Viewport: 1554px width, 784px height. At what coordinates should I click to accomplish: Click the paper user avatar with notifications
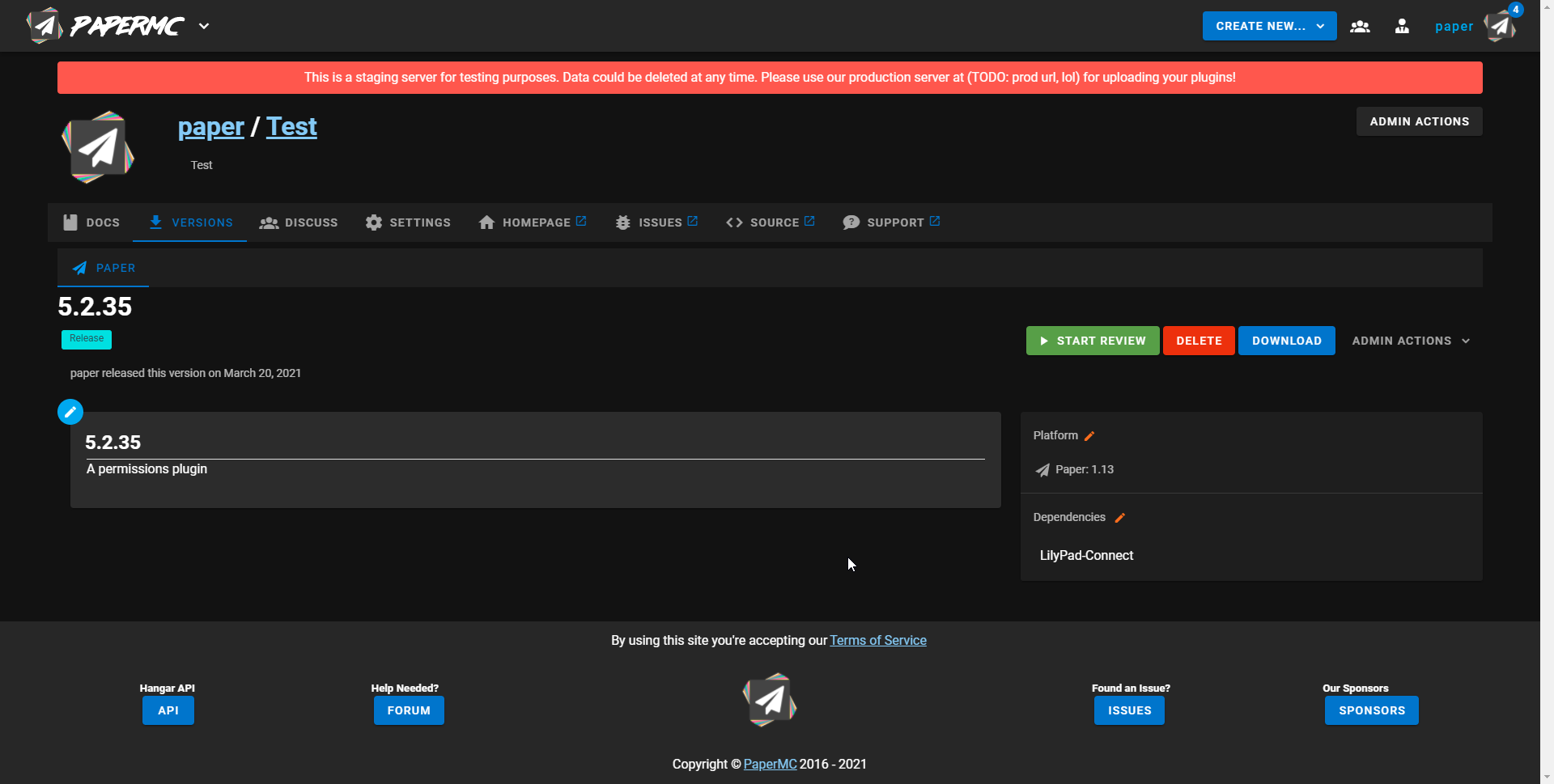[1501, 25]
